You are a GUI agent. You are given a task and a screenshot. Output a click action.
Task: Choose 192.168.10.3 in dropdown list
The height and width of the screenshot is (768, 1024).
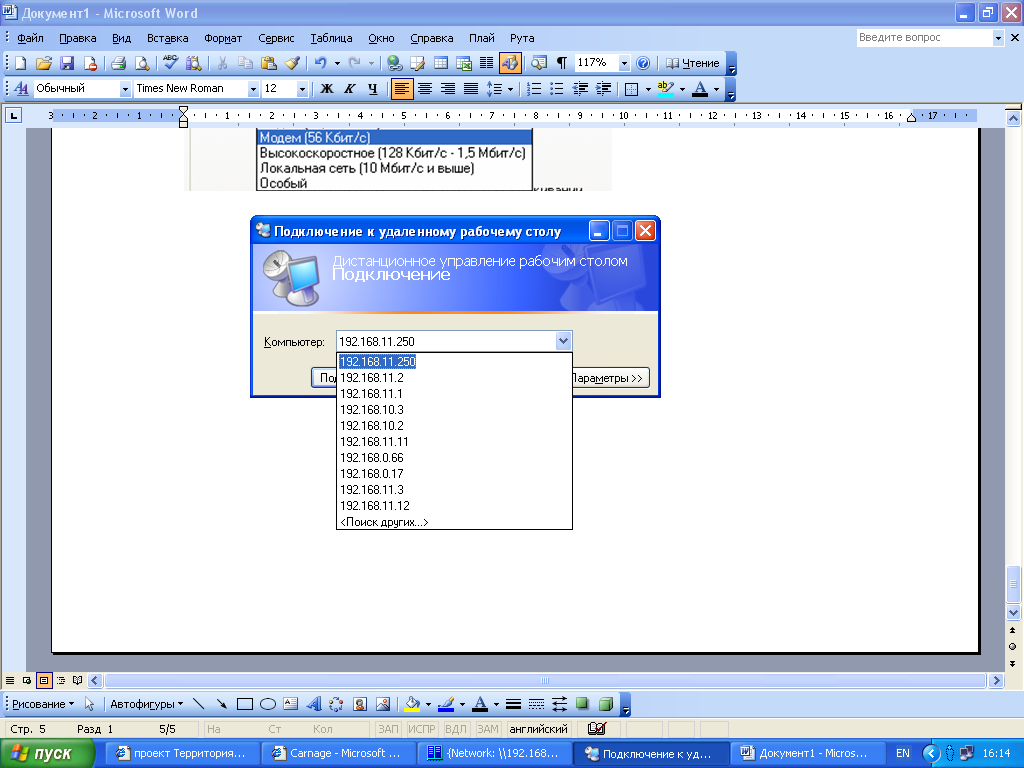454,409
